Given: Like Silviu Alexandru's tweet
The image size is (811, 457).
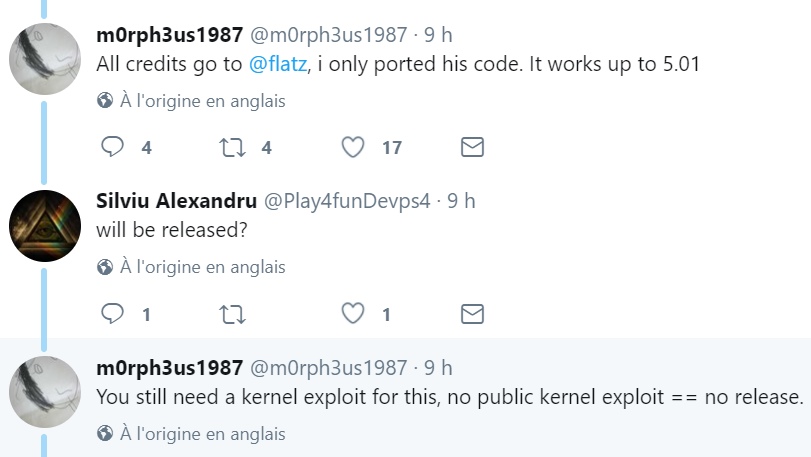Looking at the screenshot, I should coord(352,314).
